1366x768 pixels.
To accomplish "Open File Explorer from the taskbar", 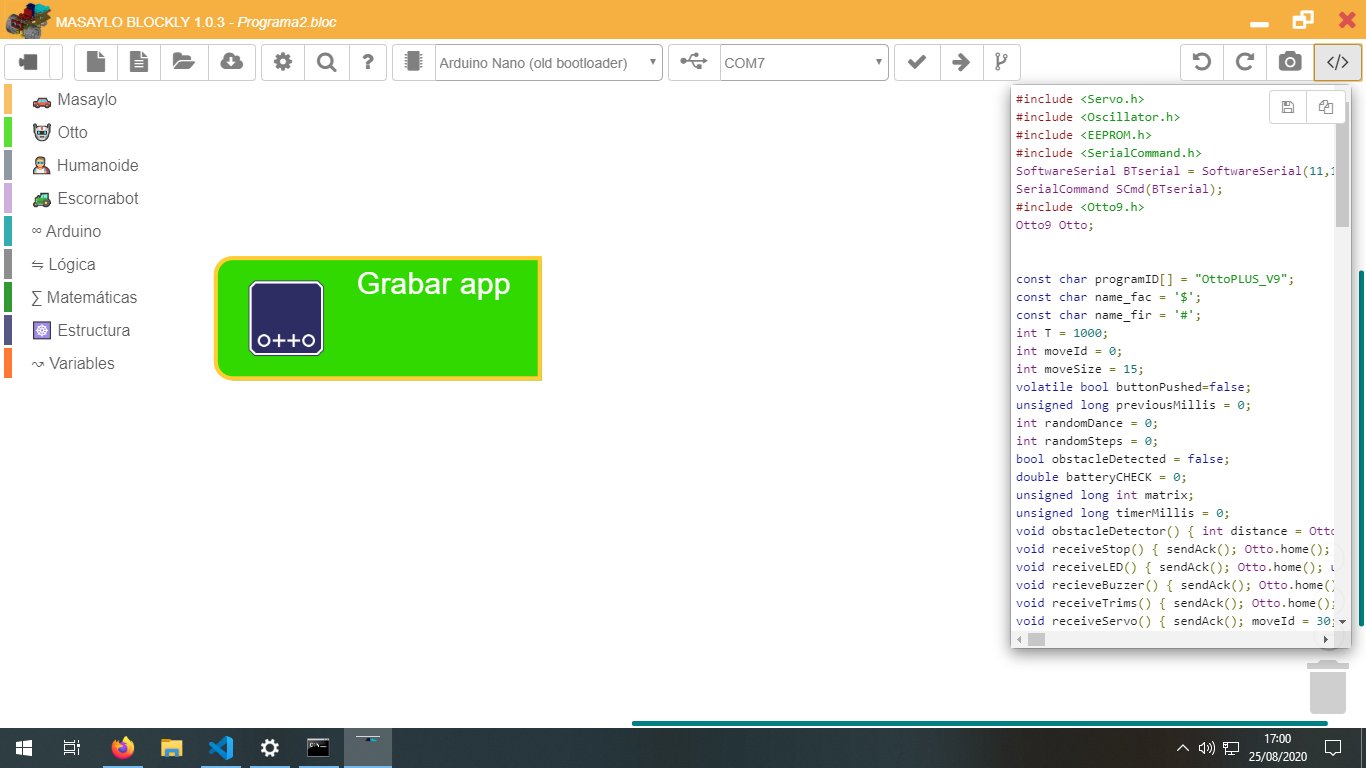I will coord(172,748).
